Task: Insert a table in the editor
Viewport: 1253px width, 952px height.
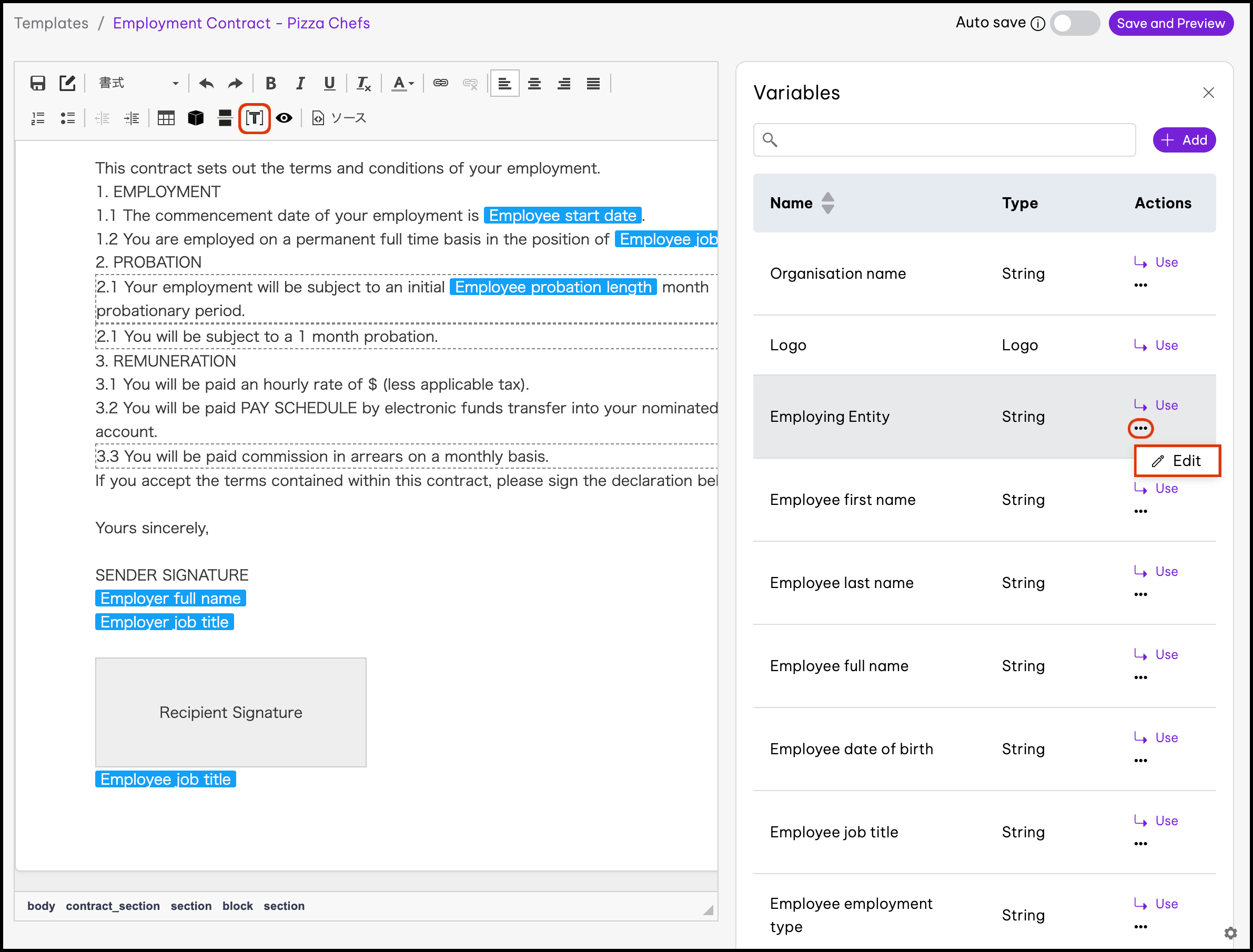Action: (x=166, y=118)
